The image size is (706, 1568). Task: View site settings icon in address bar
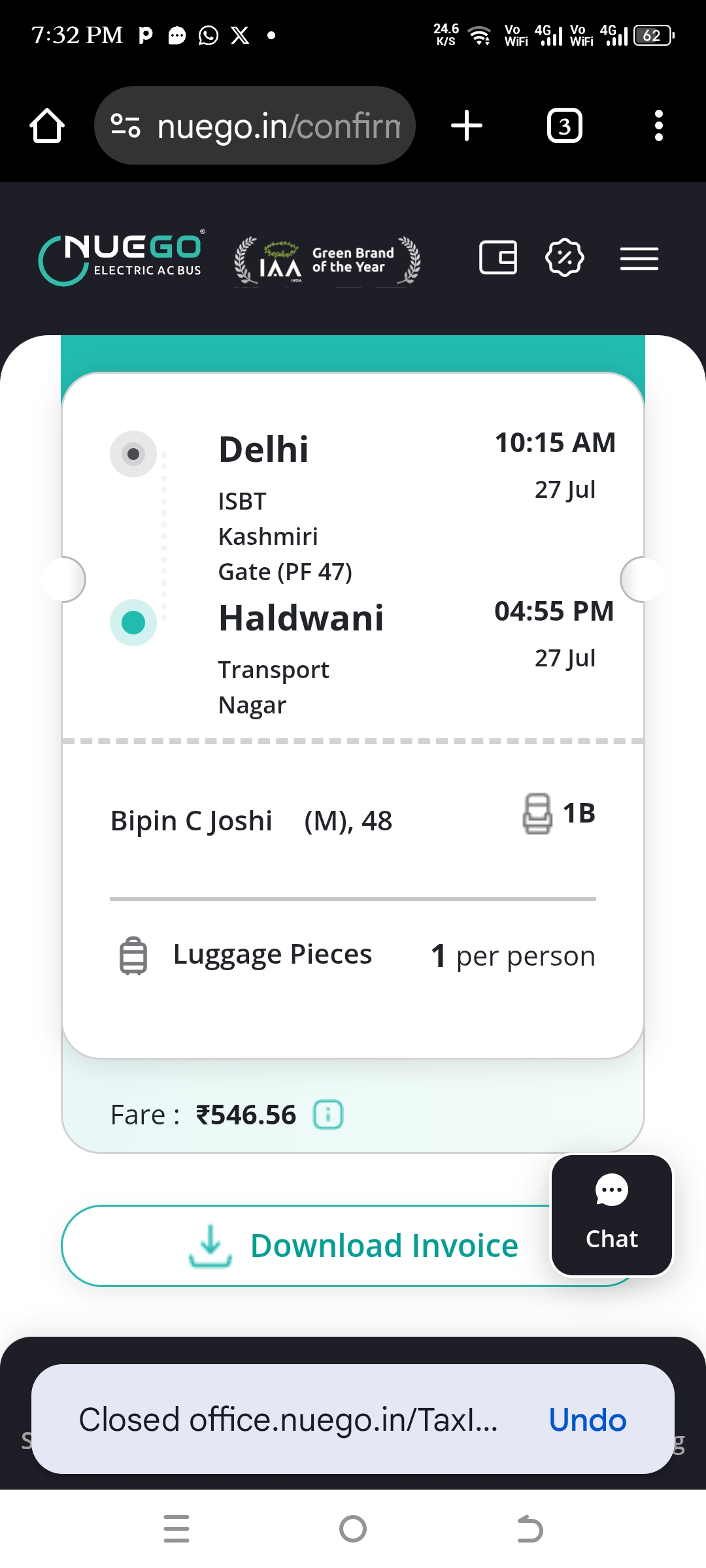(126, 125)
